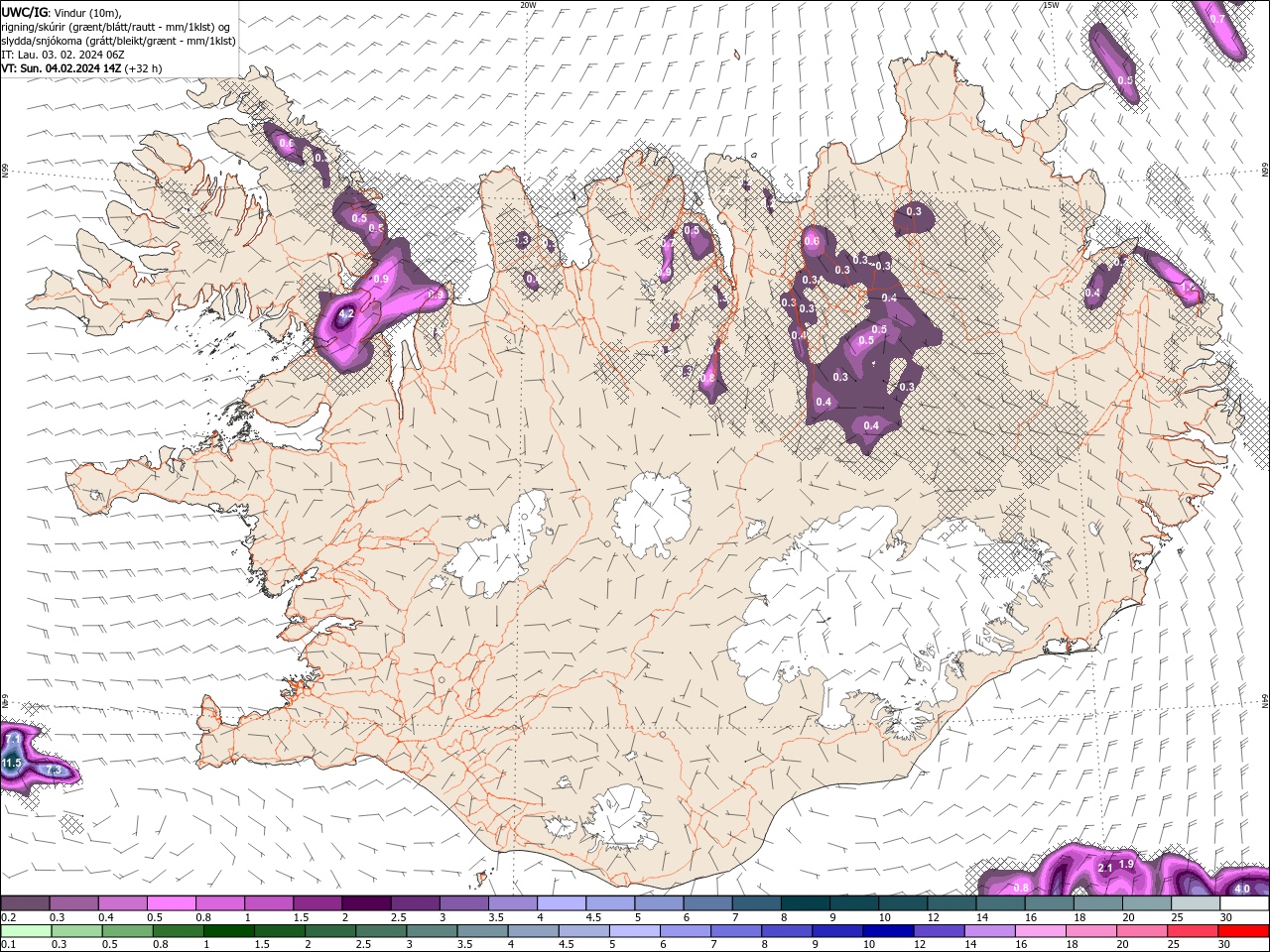
Task: Select the bright pink 0.5 snow legend swatch
Action: coord(171,903)
